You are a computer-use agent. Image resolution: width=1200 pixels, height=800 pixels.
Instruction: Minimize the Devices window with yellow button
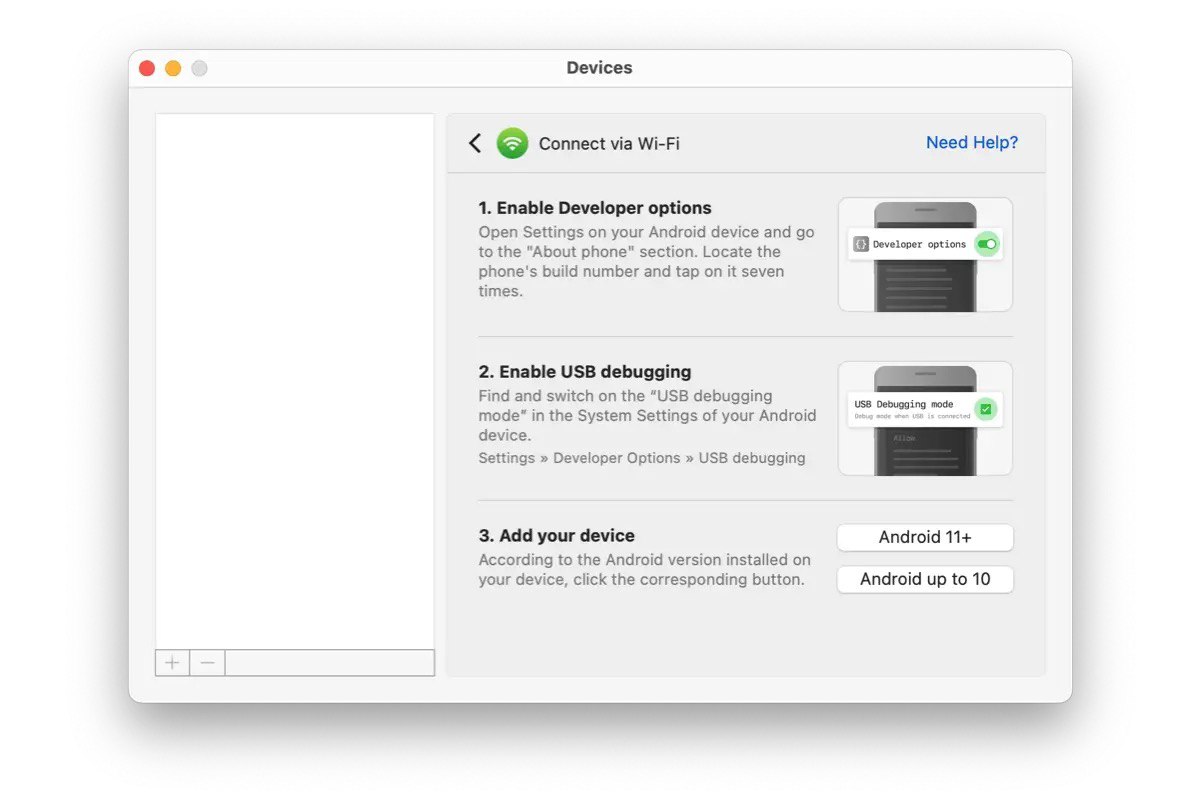pos(173,68)
